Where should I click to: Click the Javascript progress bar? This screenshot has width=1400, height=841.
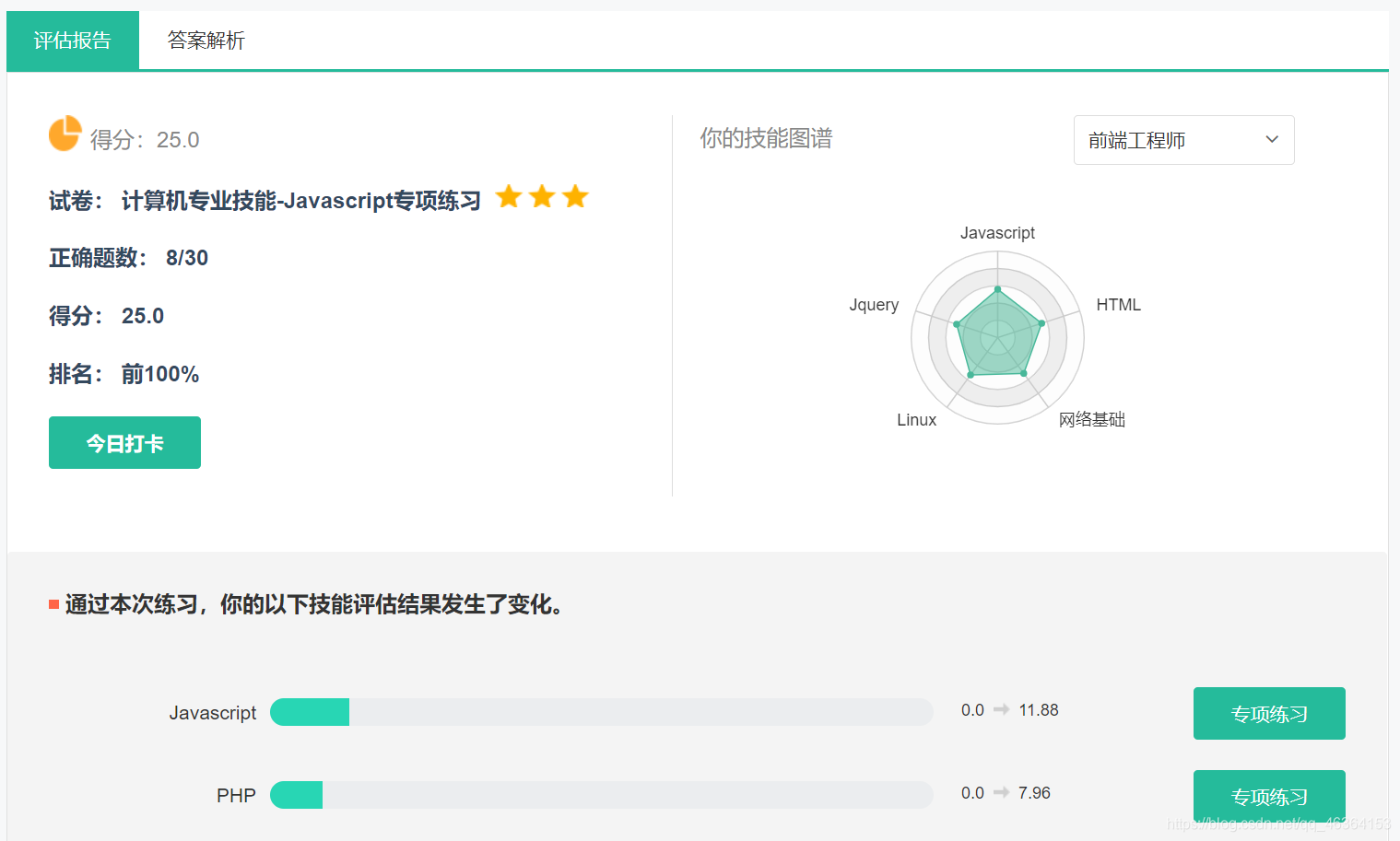point(602,712)
